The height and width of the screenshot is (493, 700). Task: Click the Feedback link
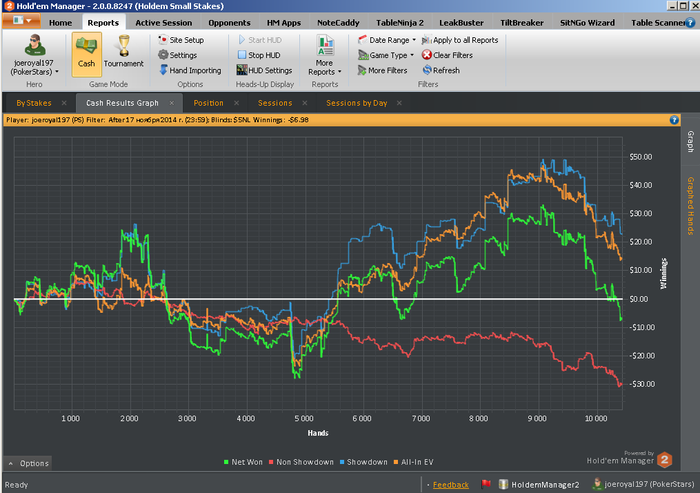450,484
